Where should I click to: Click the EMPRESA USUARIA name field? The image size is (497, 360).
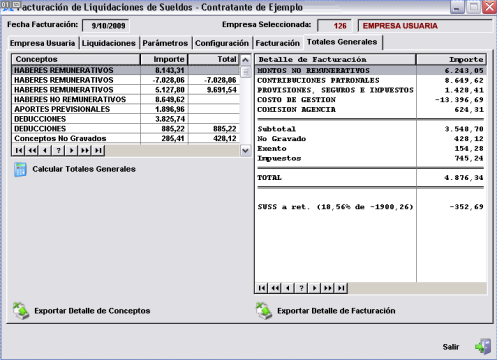425,26
